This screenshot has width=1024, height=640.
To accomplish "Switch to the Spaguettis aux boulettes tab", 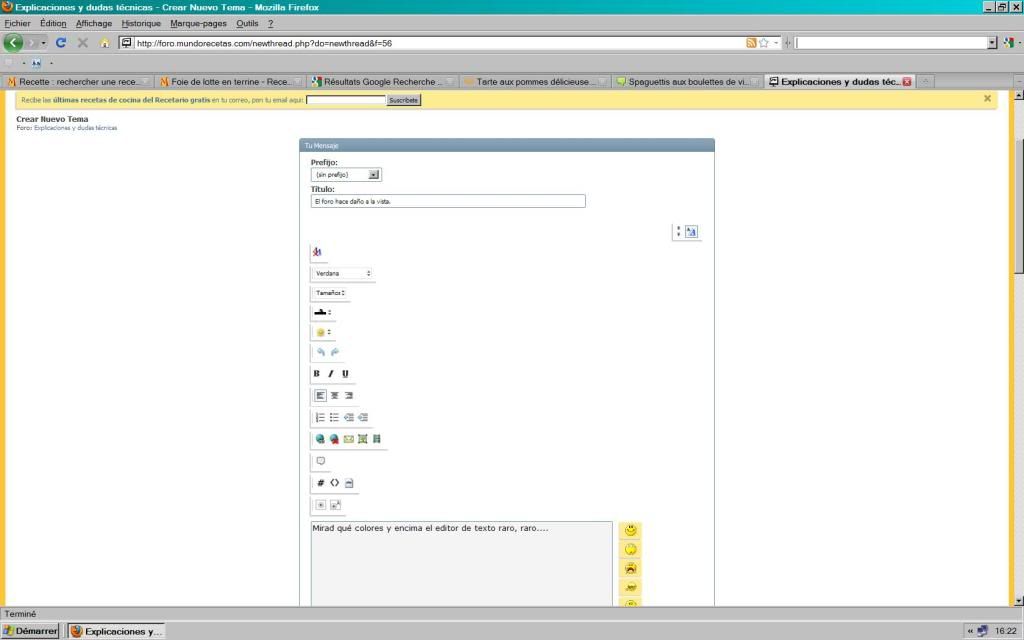I will (x=688, y=82).
